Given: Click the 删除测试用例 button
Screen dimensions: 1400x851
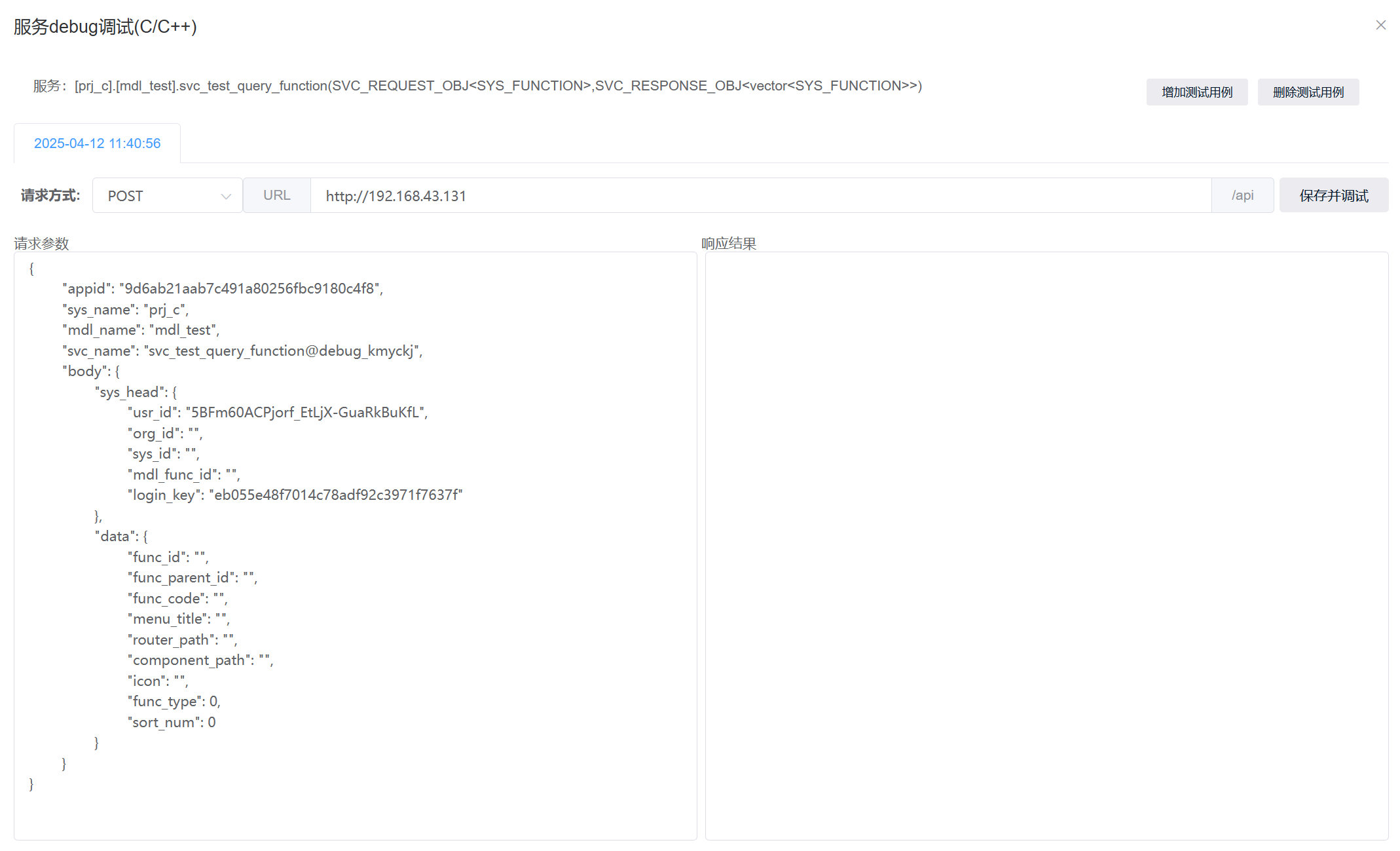Looking at the screenshot, I should point(1308,92).
